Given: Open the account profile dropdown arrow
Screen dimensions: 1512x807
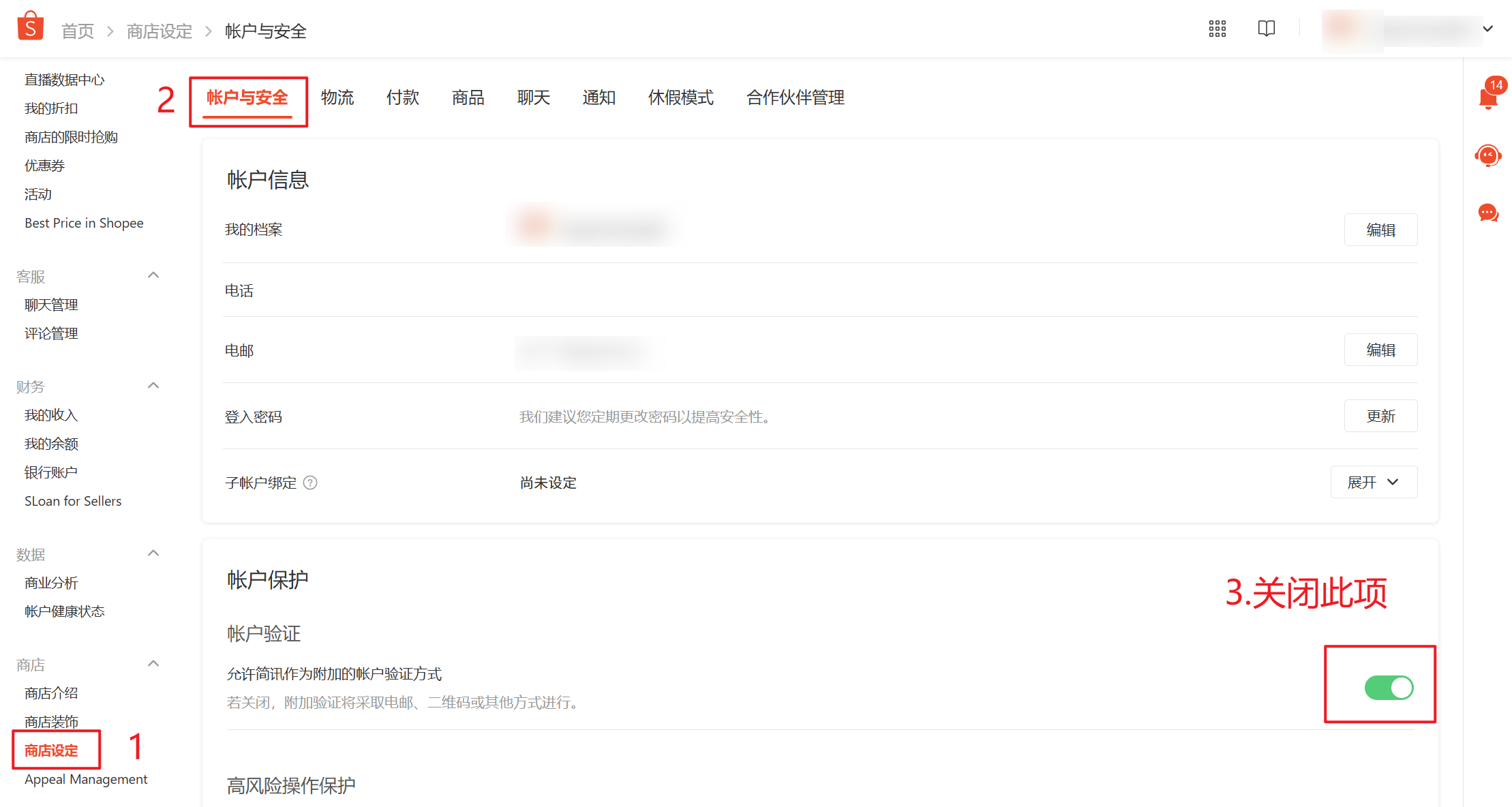Looking at the screenshot, I should pos(1488,29).
